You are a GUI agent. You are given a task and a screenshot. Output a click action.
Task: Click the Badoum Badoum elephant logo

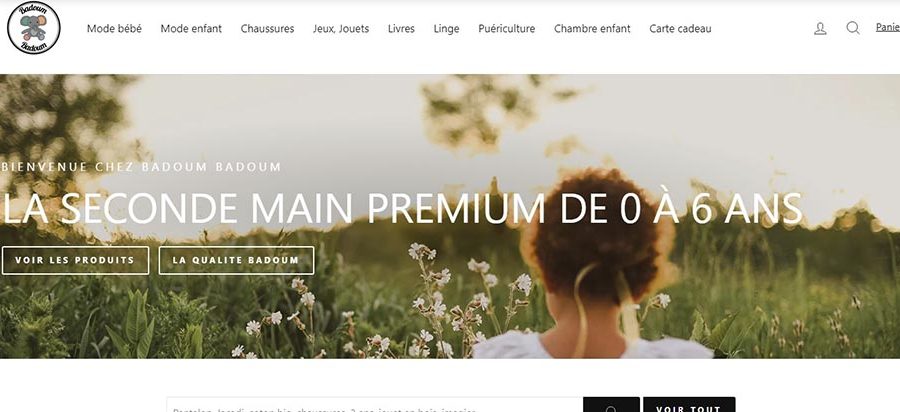(33, 28)
